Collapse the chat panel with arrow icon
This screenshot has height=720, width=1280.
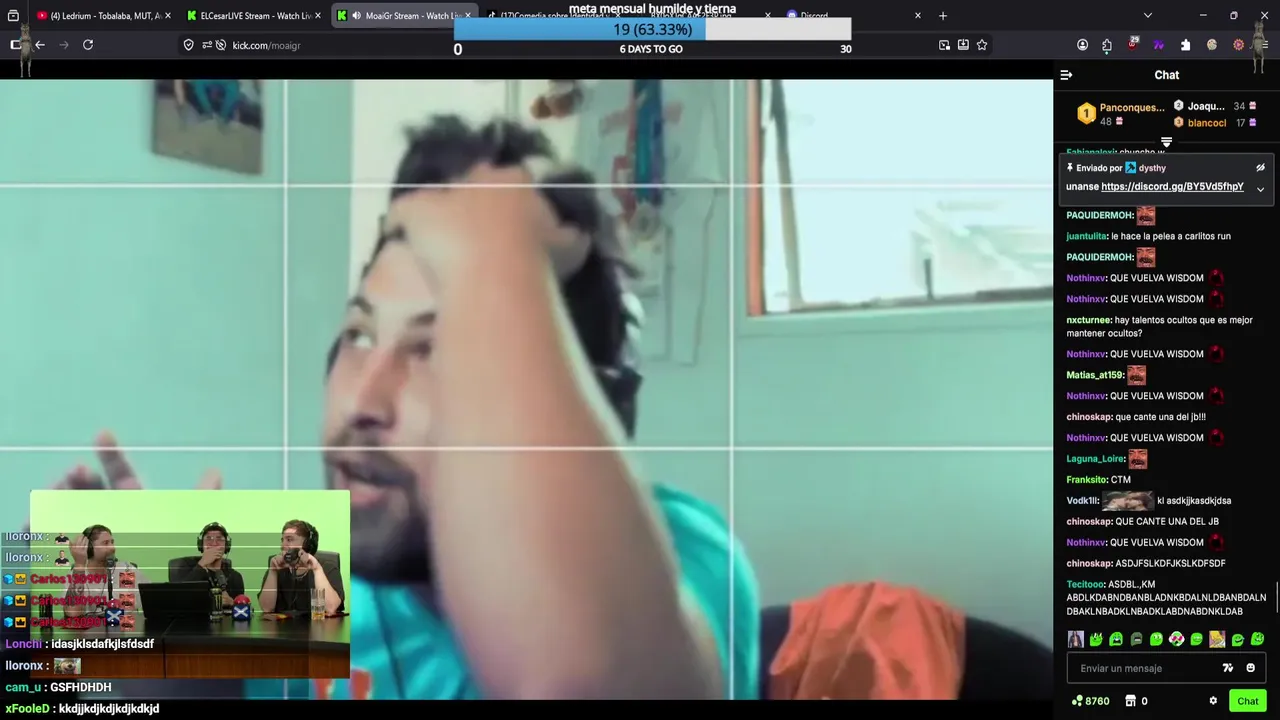pos(1066,75)
